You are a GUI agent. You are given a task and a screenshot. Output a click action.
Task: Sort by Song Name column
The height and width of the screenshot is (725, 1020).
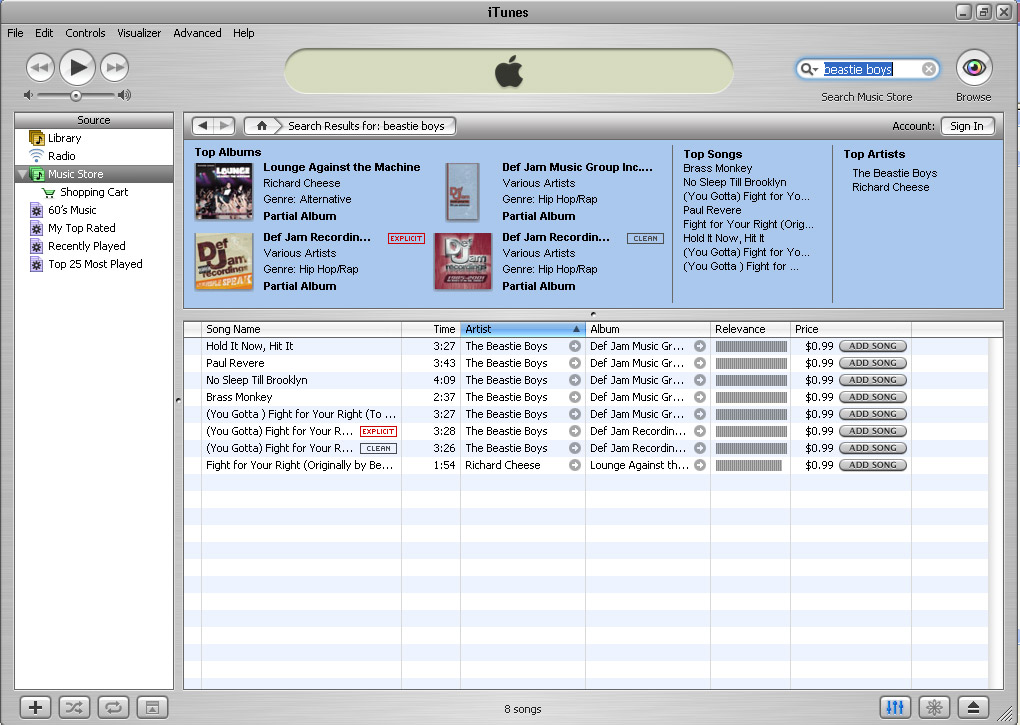[x=301, y=329]
